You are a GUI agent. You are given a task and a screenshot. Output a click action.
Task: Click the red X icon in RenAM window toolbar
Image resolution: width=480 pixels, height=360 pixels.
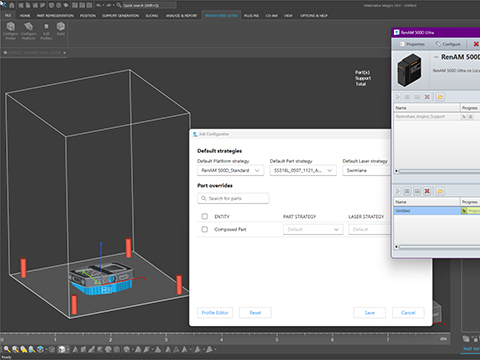pos(476,44)
